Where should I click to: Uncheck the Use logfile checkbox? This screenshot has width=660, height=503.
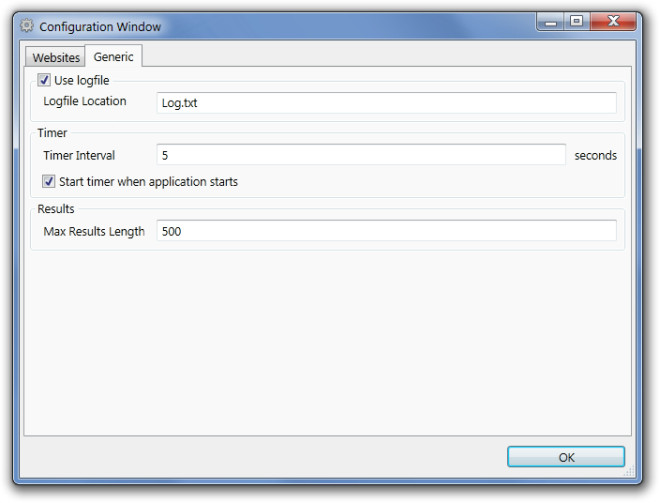click(44, 80)
